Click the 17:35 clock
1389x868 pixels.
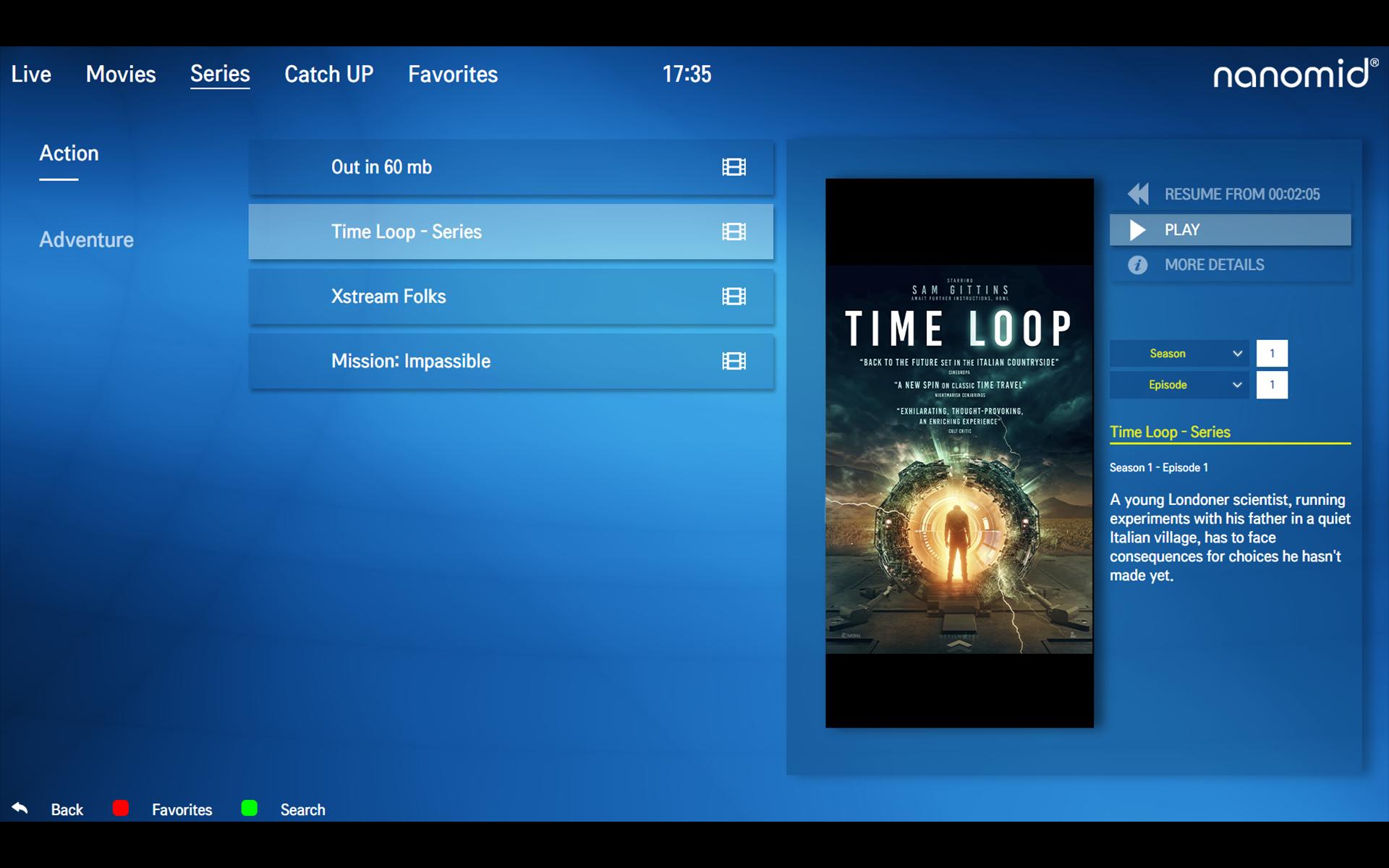(687, 74)
